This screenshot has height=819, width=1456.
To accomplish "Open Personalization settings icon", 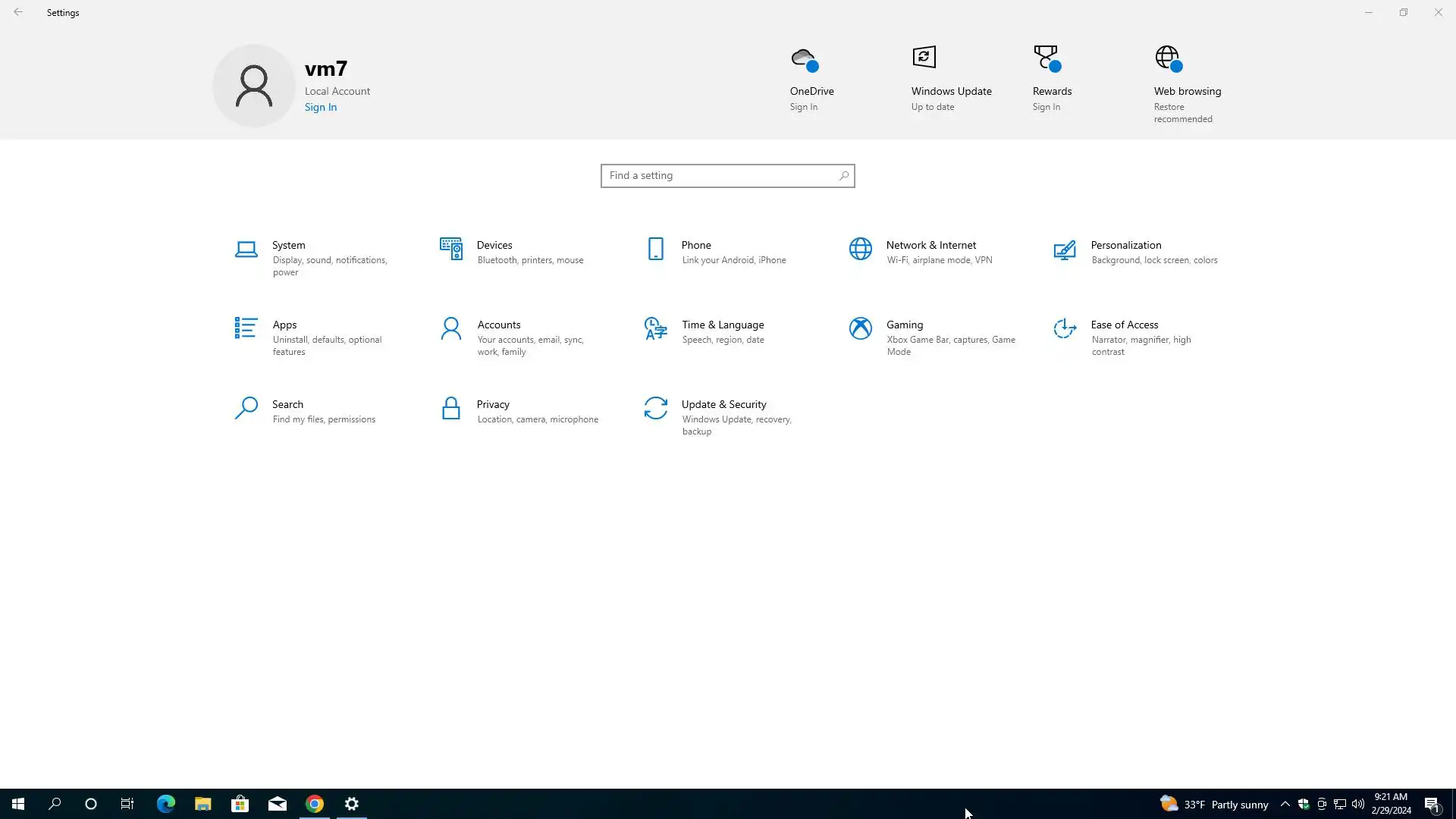I will (1065, 249).
